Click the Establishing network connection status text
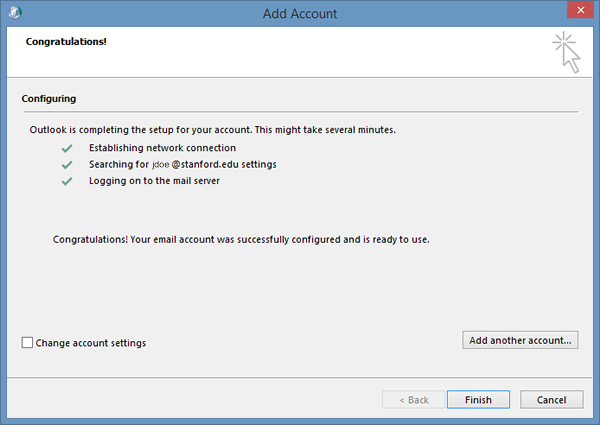 pyautogui.click(x=169, y=148)
